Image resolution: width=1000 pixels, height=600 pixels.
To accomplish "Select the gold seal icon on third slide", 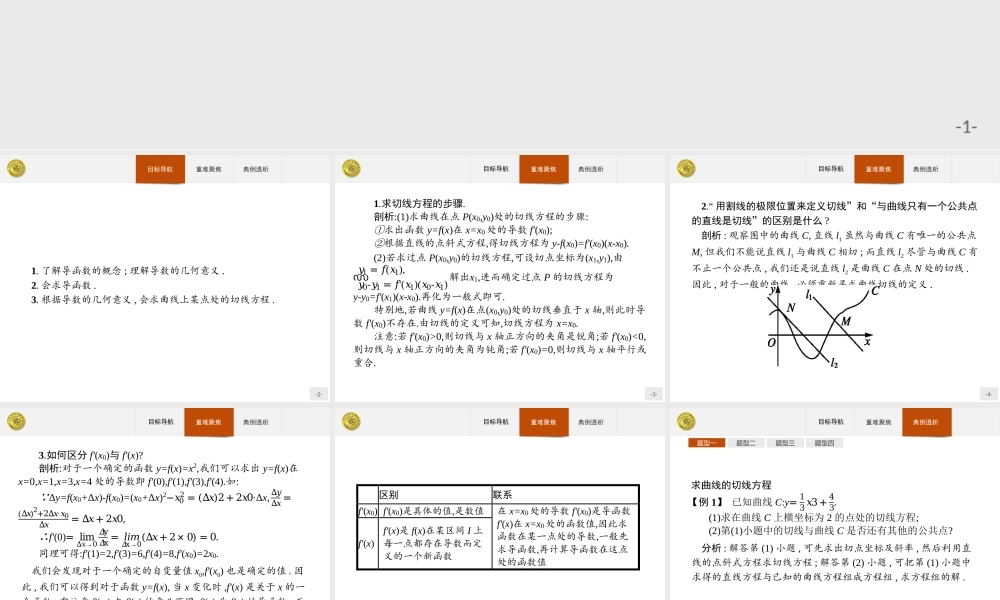I will [x=684, y=168].
